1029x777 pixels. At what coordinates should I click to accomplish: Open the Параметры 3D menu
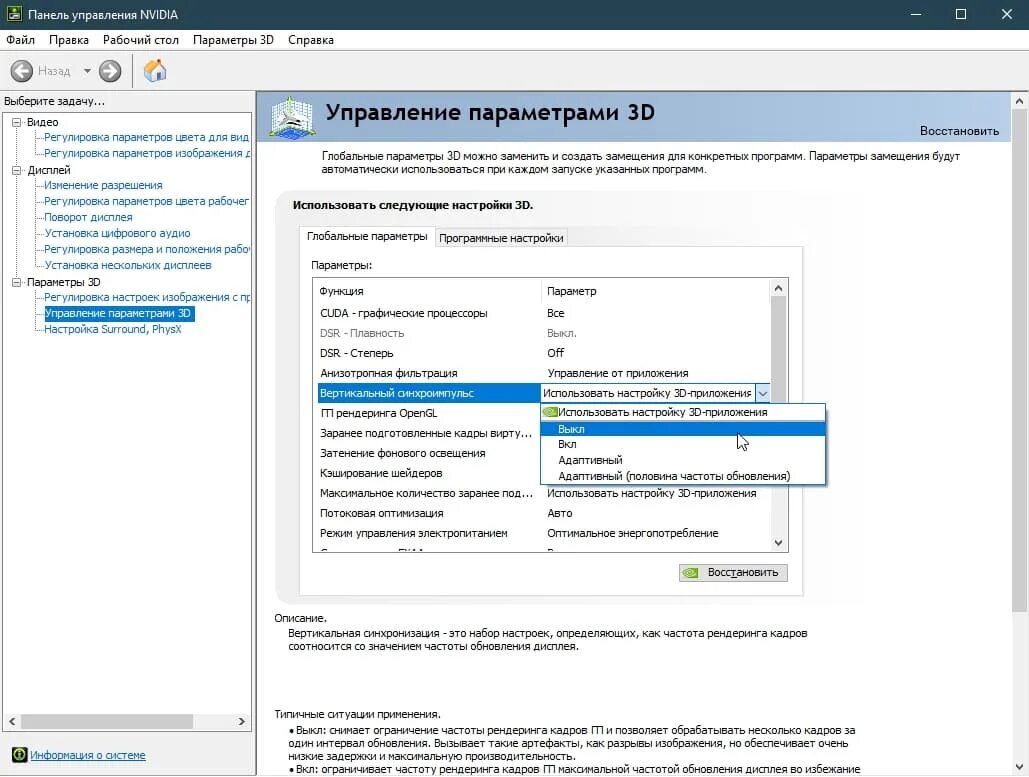point(233,40)
